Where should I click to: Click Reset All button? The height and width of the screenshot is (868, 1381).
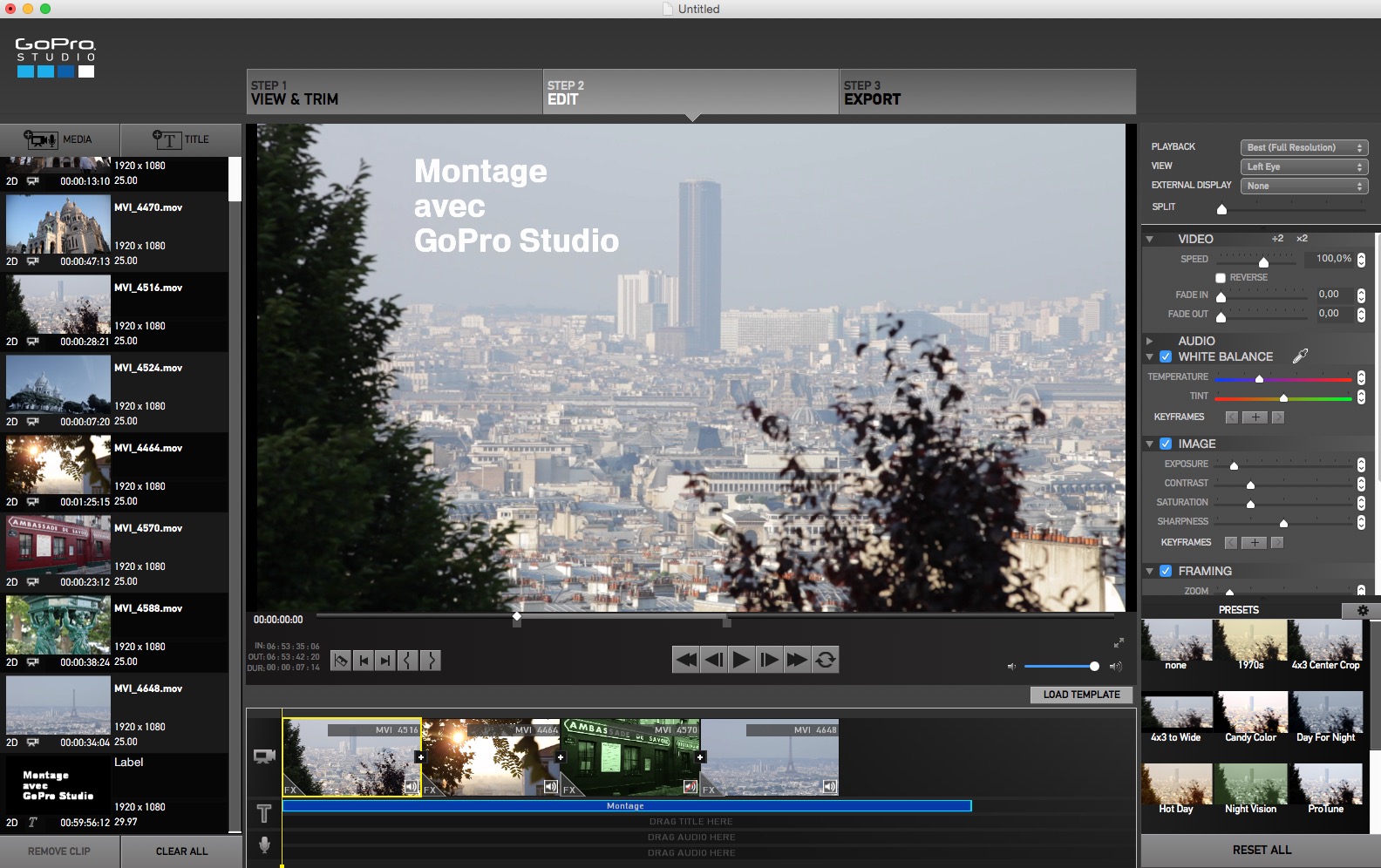click(1262, 850)
